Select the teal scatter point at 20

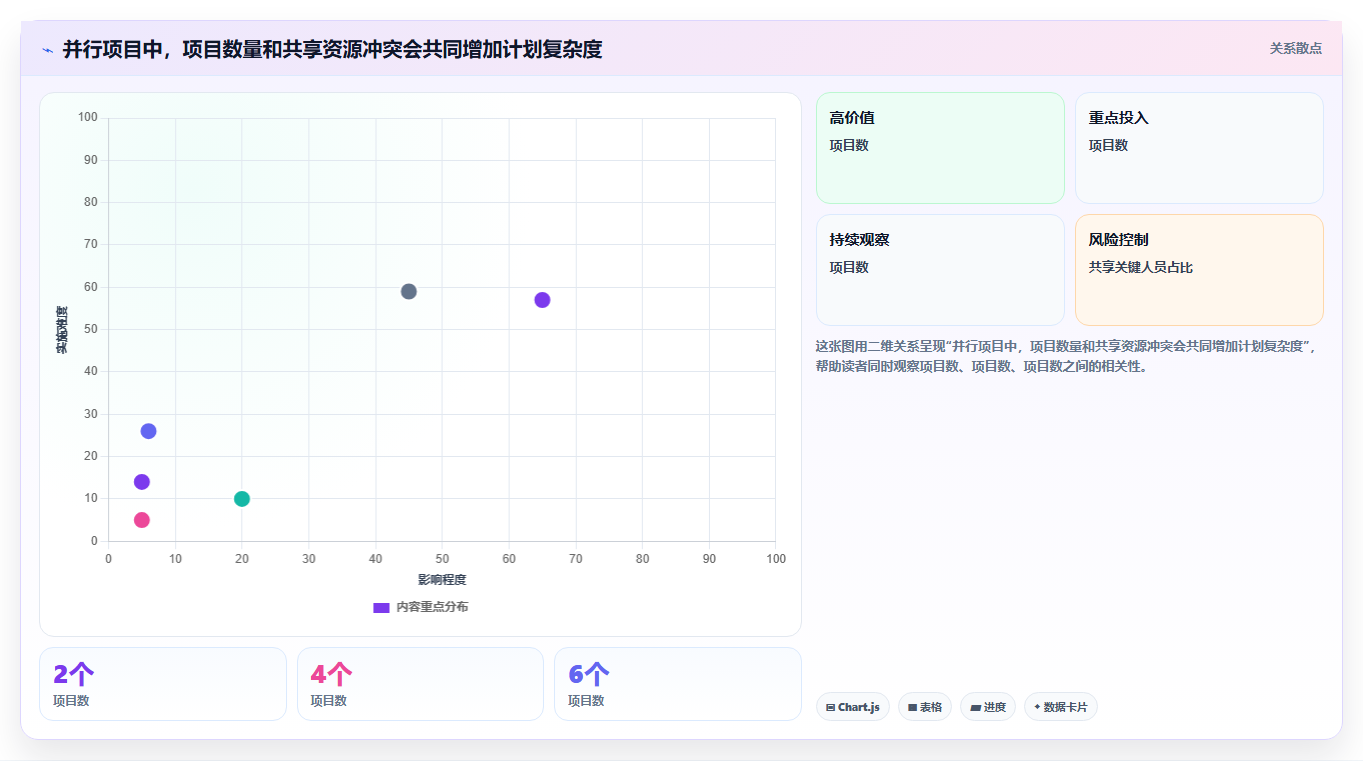click(242, 499)
